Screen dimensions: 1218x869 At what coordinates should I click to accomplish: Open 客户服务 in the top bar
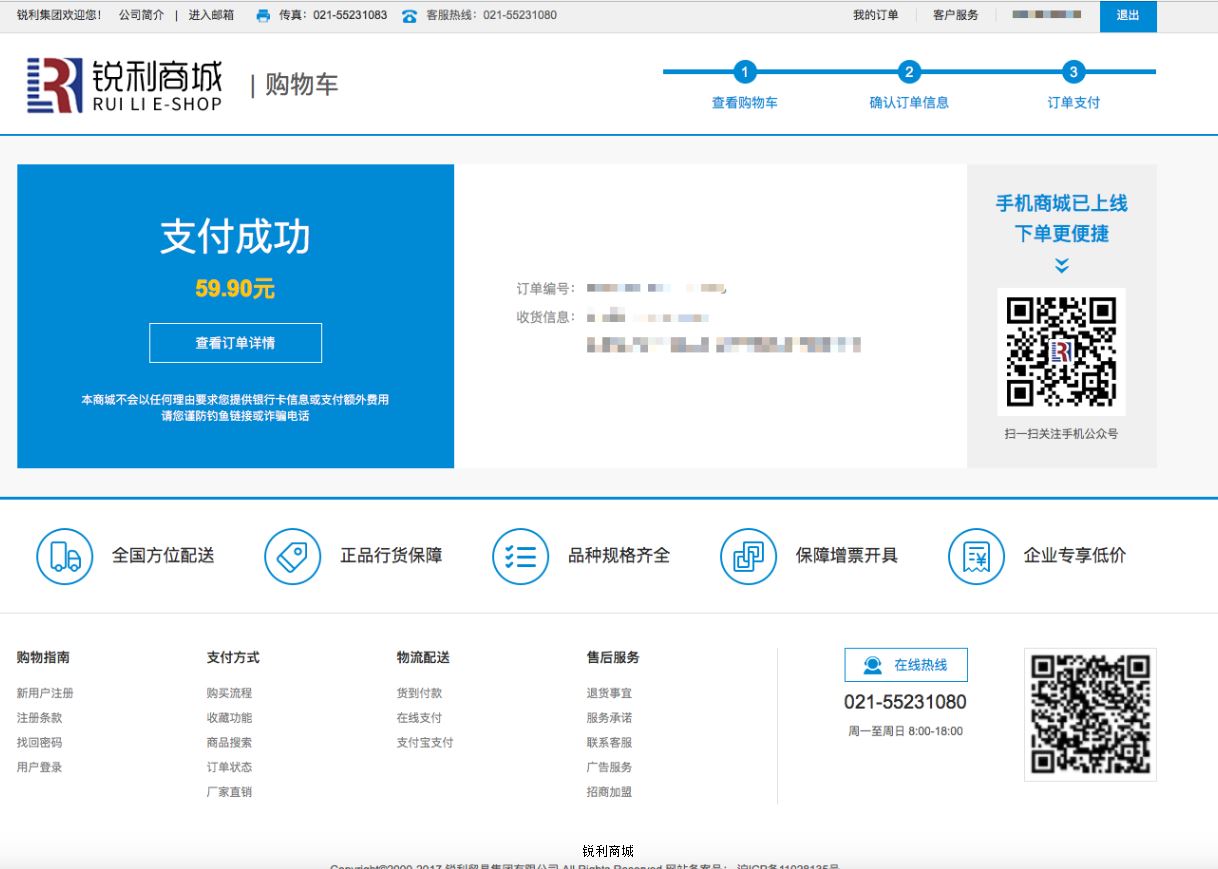(955, 16)
